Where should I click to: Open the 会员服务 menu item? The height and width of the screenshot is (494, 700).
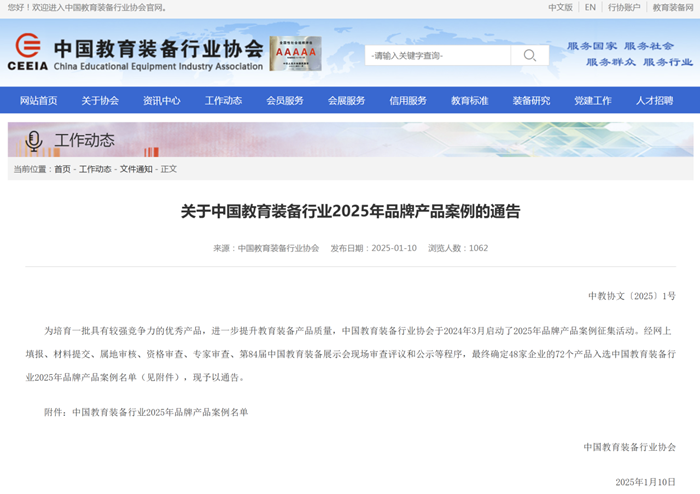(285, 100)
